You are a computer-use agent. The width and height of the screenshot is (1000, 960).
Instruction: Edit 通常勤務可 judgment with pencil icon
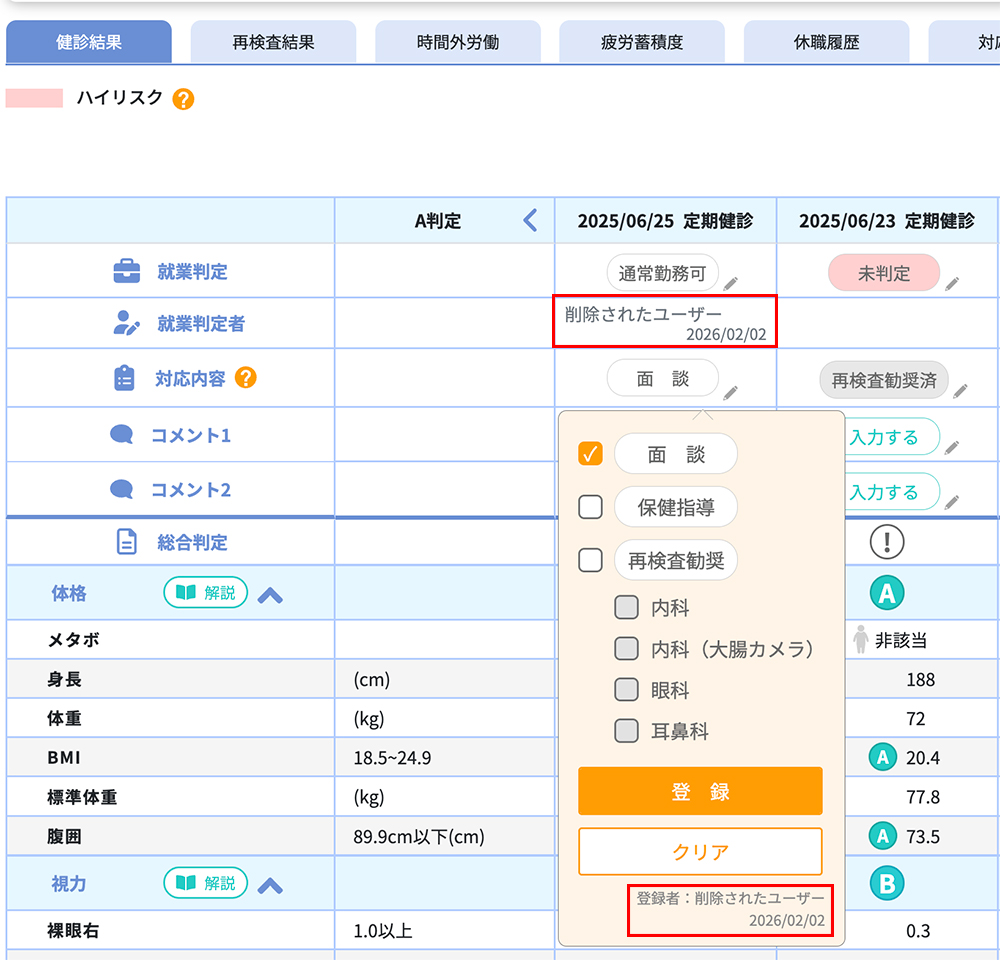tap(731, 283)
